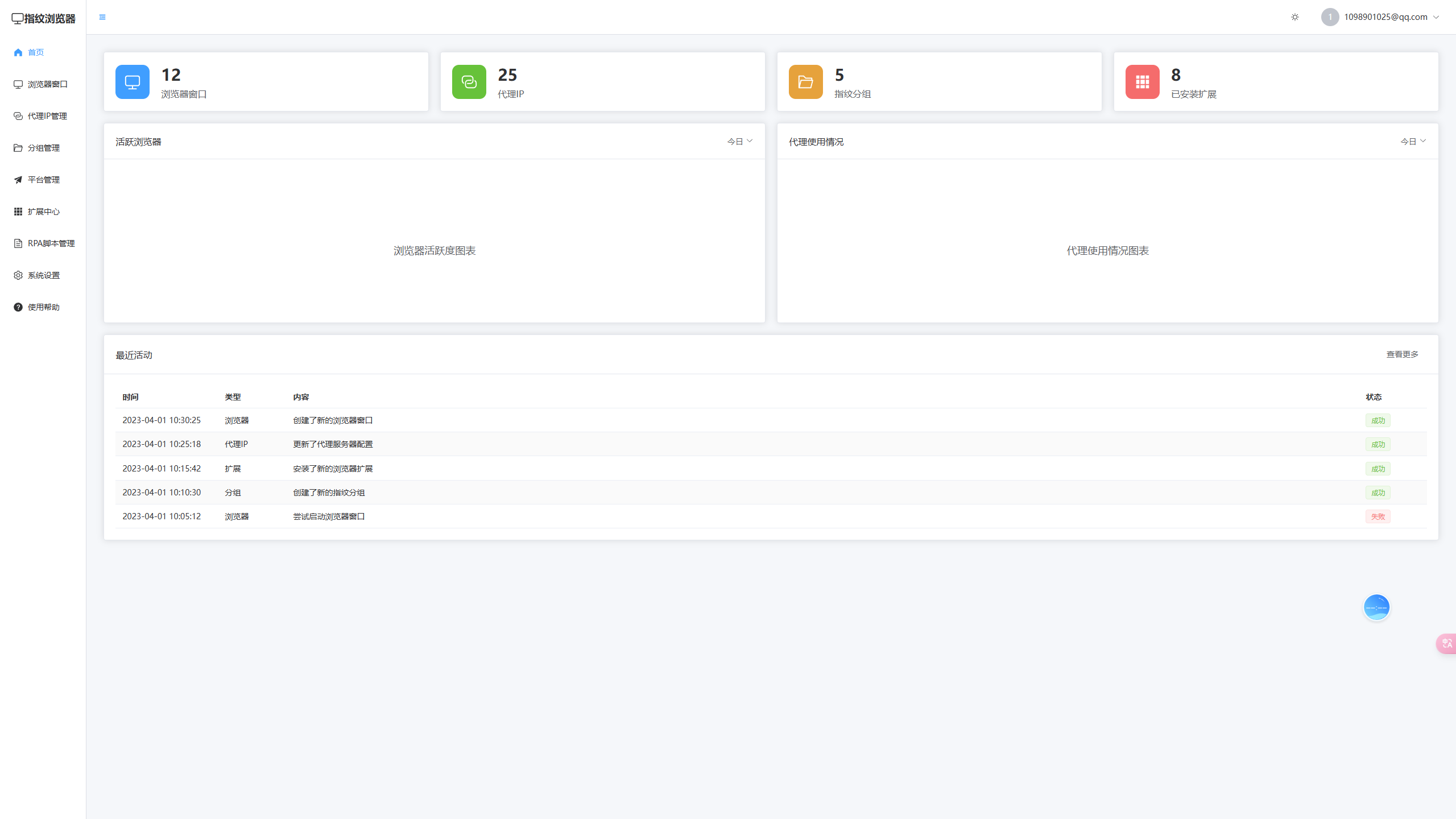The image size is (1456, 819).
Task: Click 查看更多 link in recent activity
Action: [1402, 354]
